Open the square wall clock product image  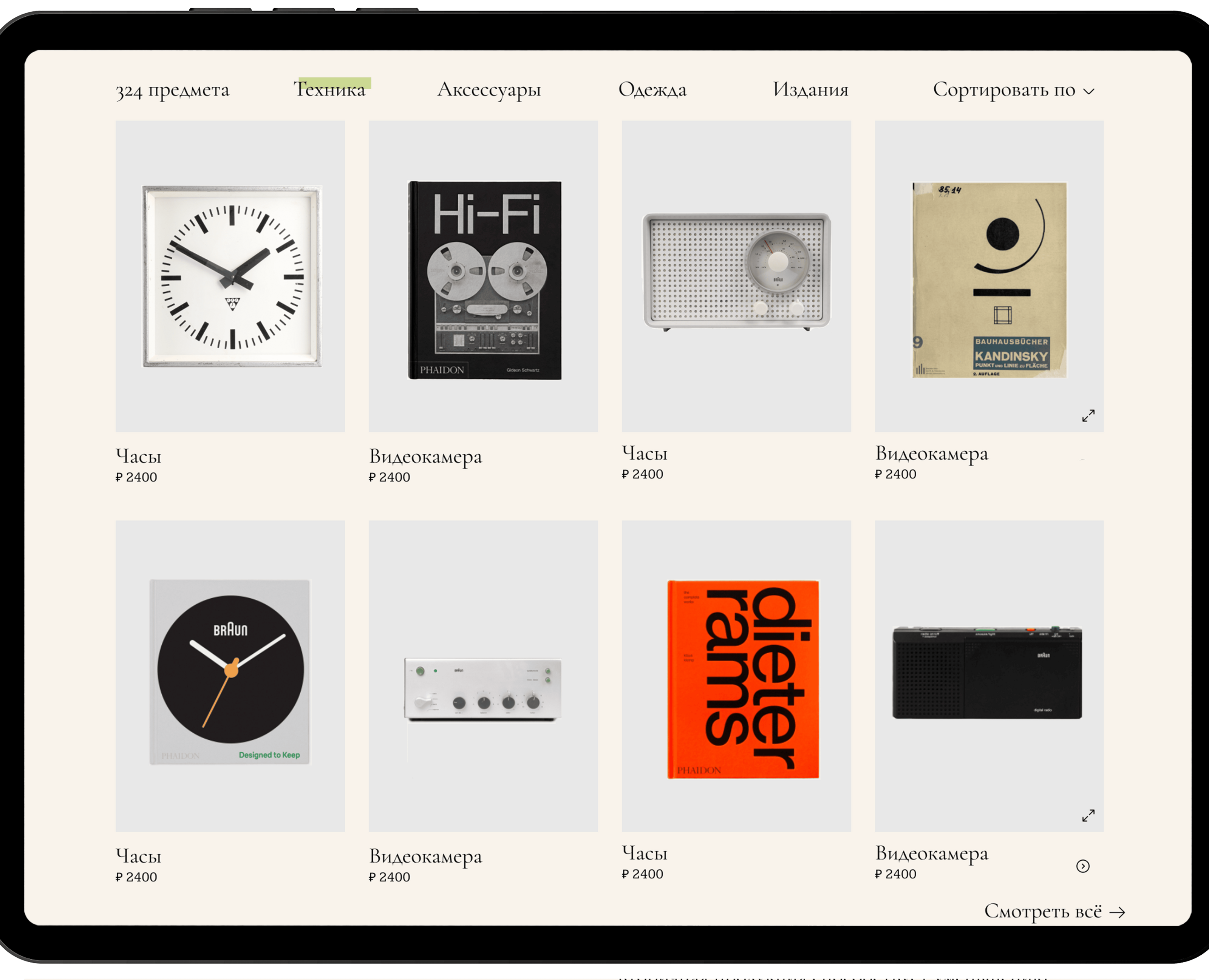pos(232,276)
